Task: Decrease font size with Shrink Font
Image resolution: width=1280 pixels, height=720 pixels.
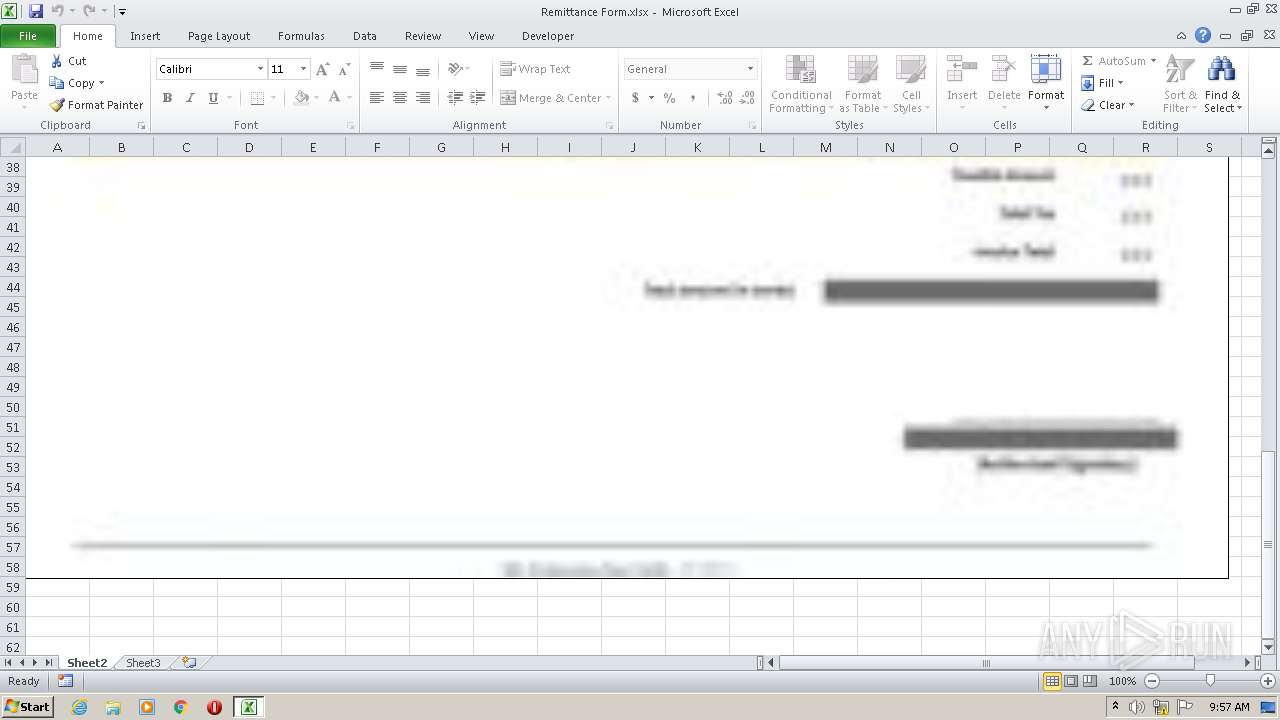Action: [x=344, y=69]
